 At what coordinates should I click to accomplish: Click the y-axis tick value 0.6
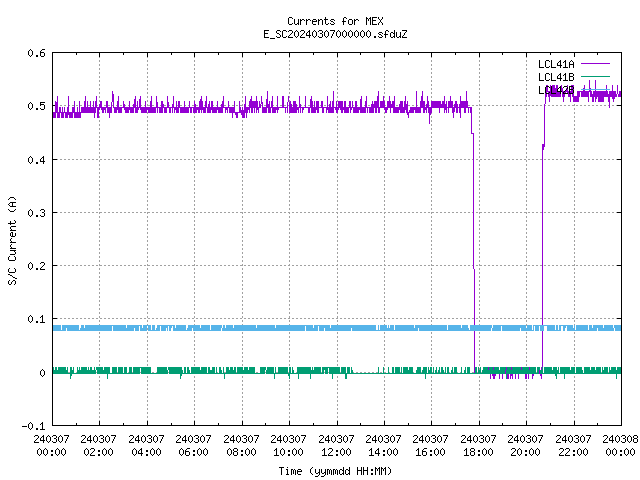pos(36,53)
